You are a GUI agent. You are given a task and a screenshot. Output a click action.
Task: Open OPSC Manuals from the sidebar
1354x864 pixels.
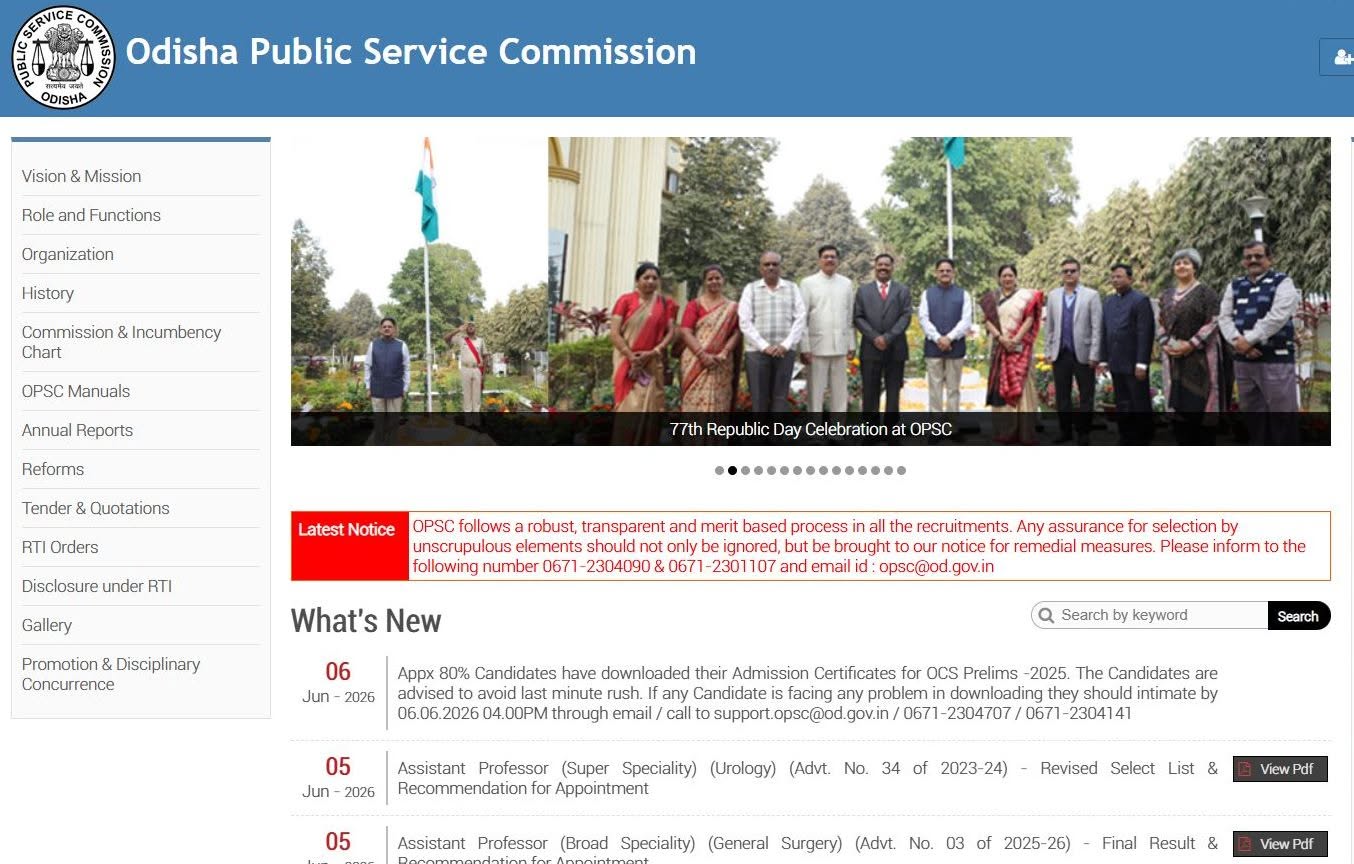click(76, 391)
